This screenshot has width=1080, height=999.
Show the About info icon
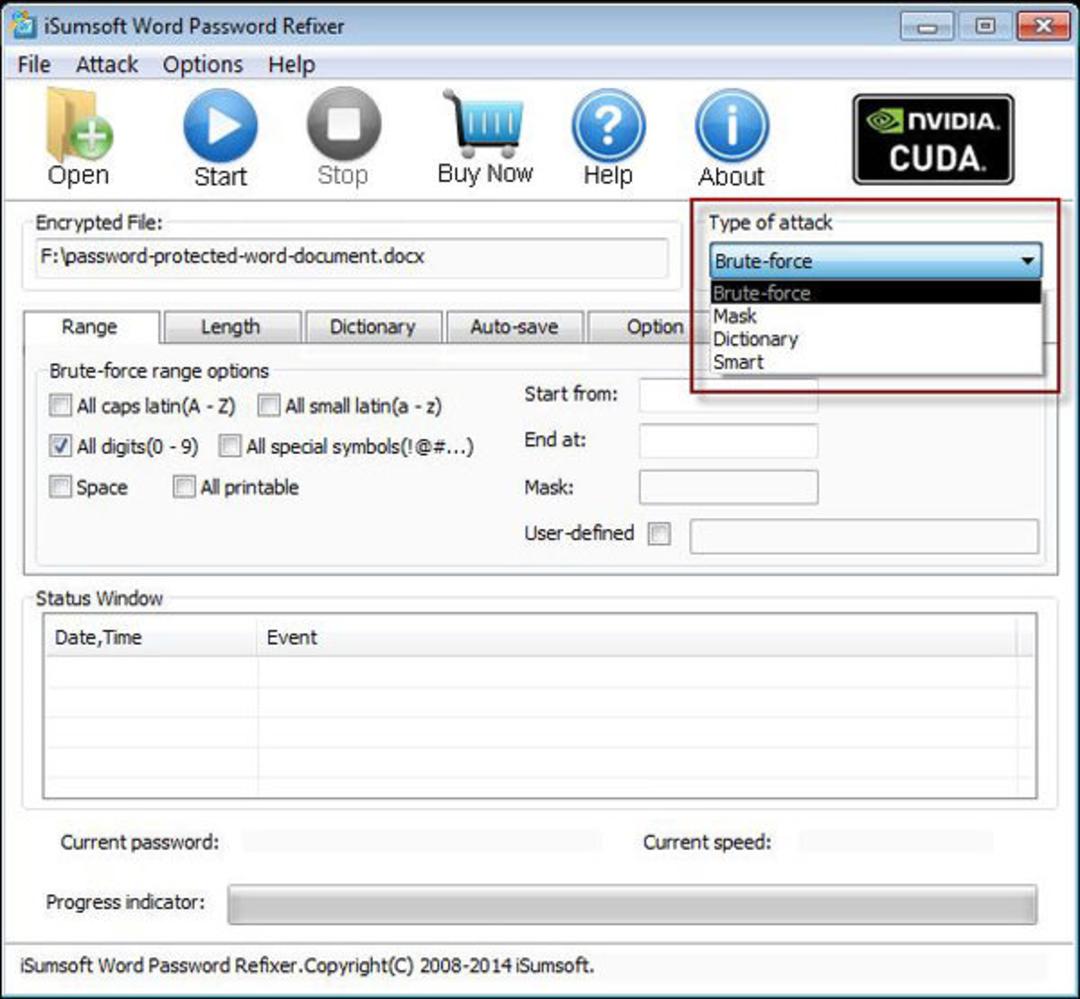coord(731,126)
